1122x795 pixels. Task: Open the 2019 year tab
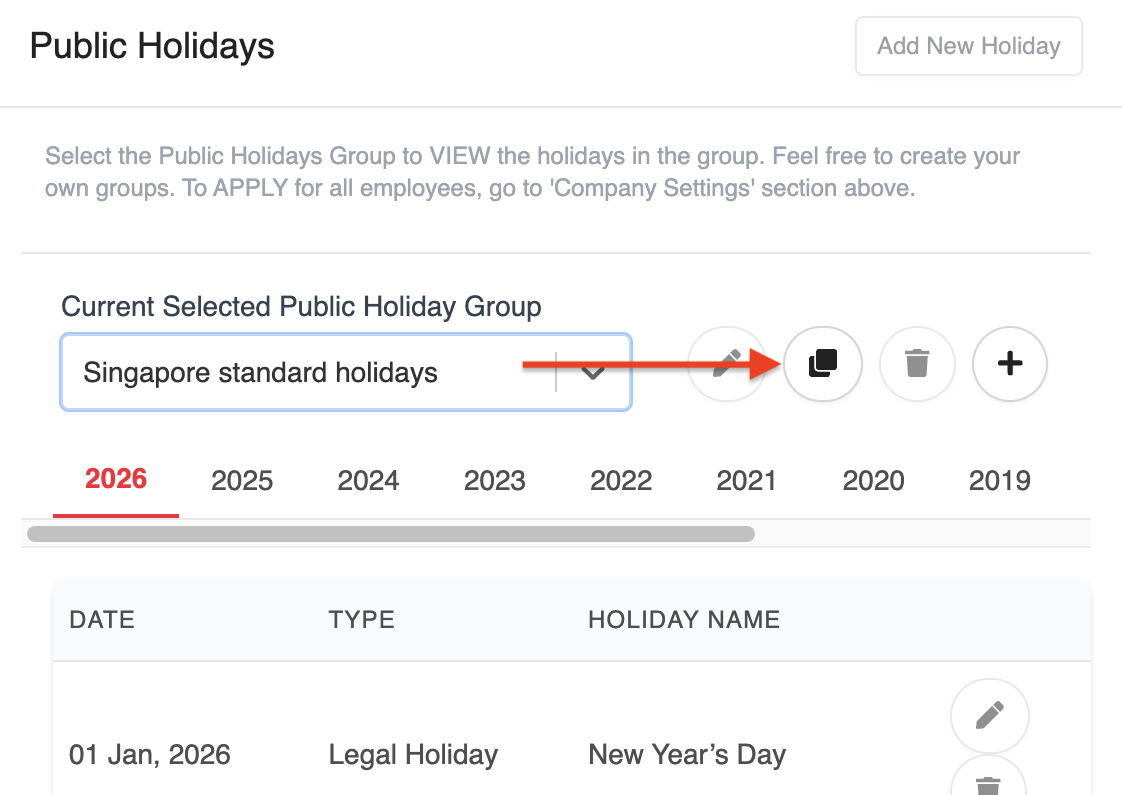click(999, 481)
